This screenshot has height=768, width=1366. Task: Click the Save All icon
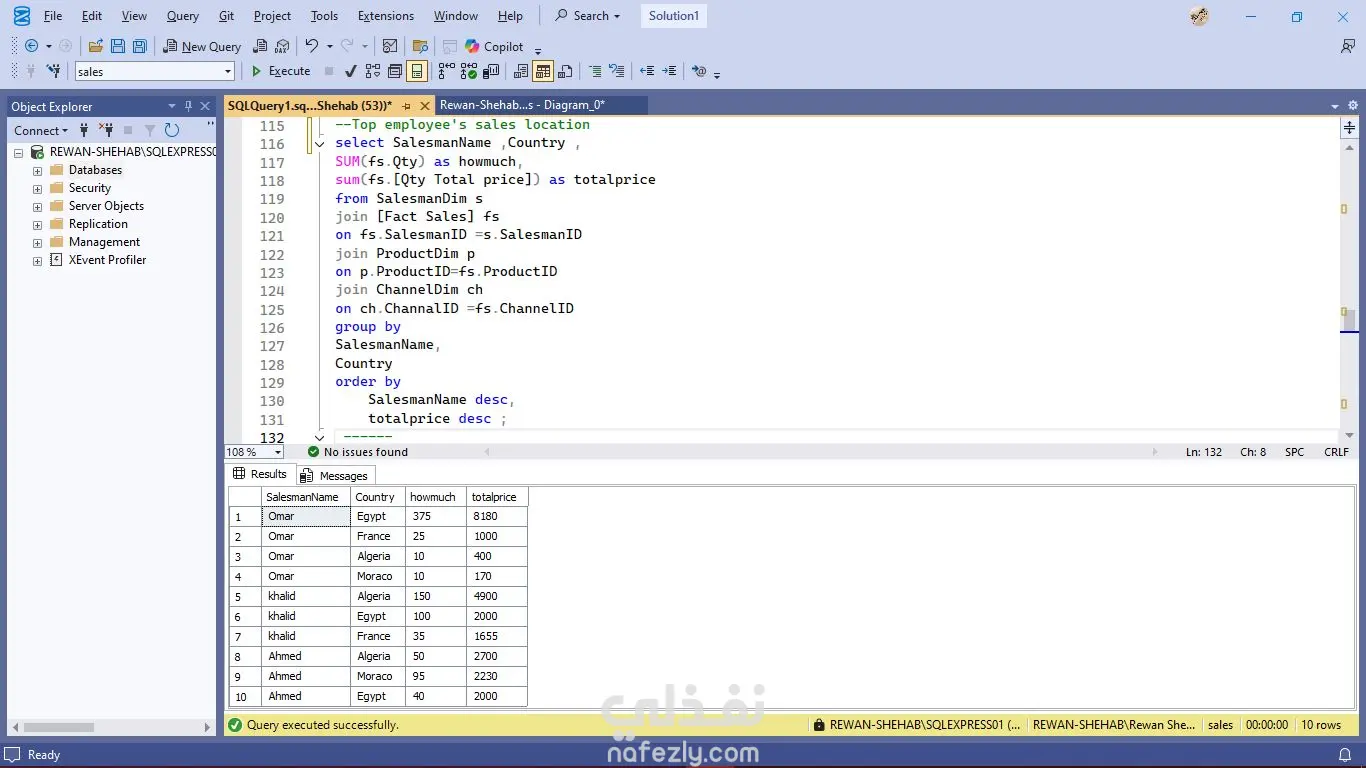coord(140,46)
